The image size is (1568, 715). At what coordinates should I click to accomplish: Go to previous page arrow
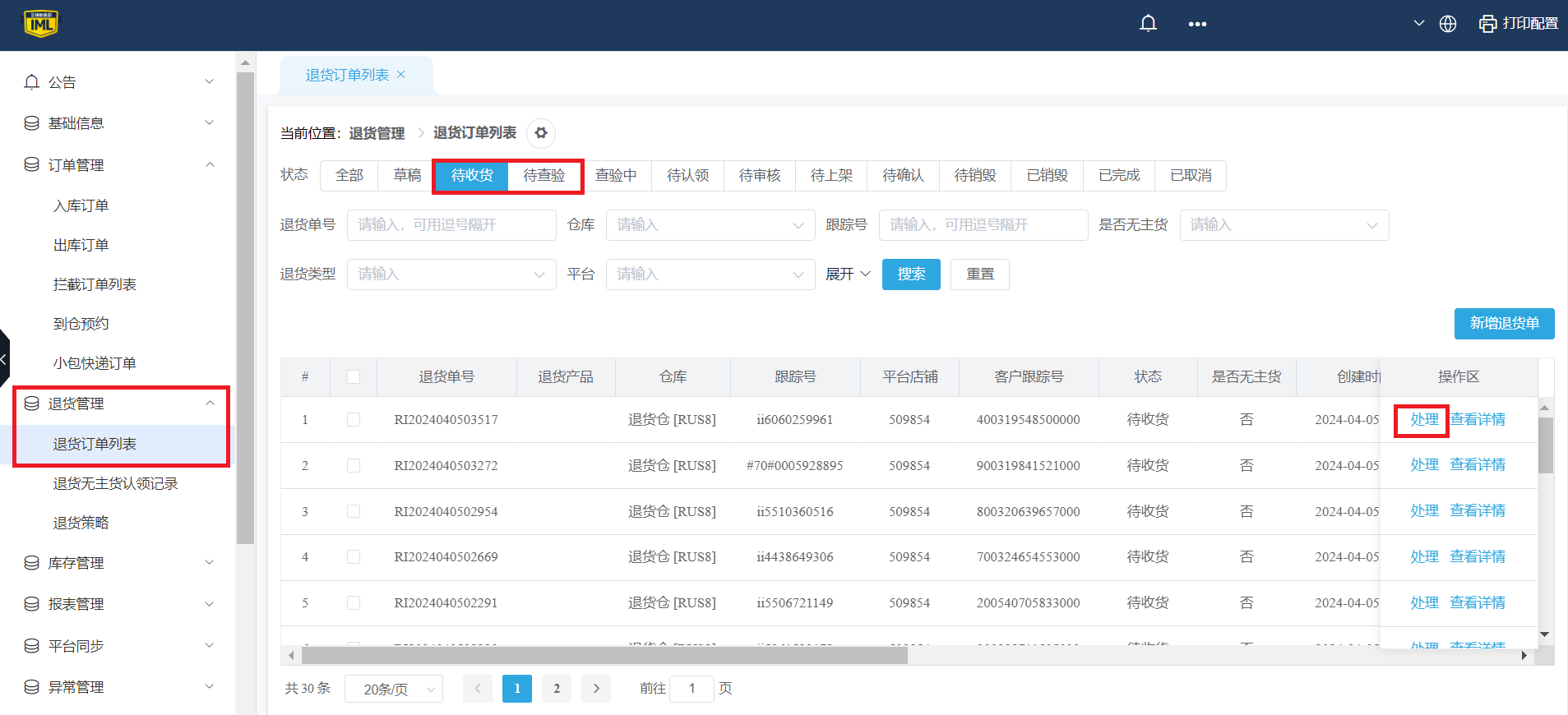[478, 689]
